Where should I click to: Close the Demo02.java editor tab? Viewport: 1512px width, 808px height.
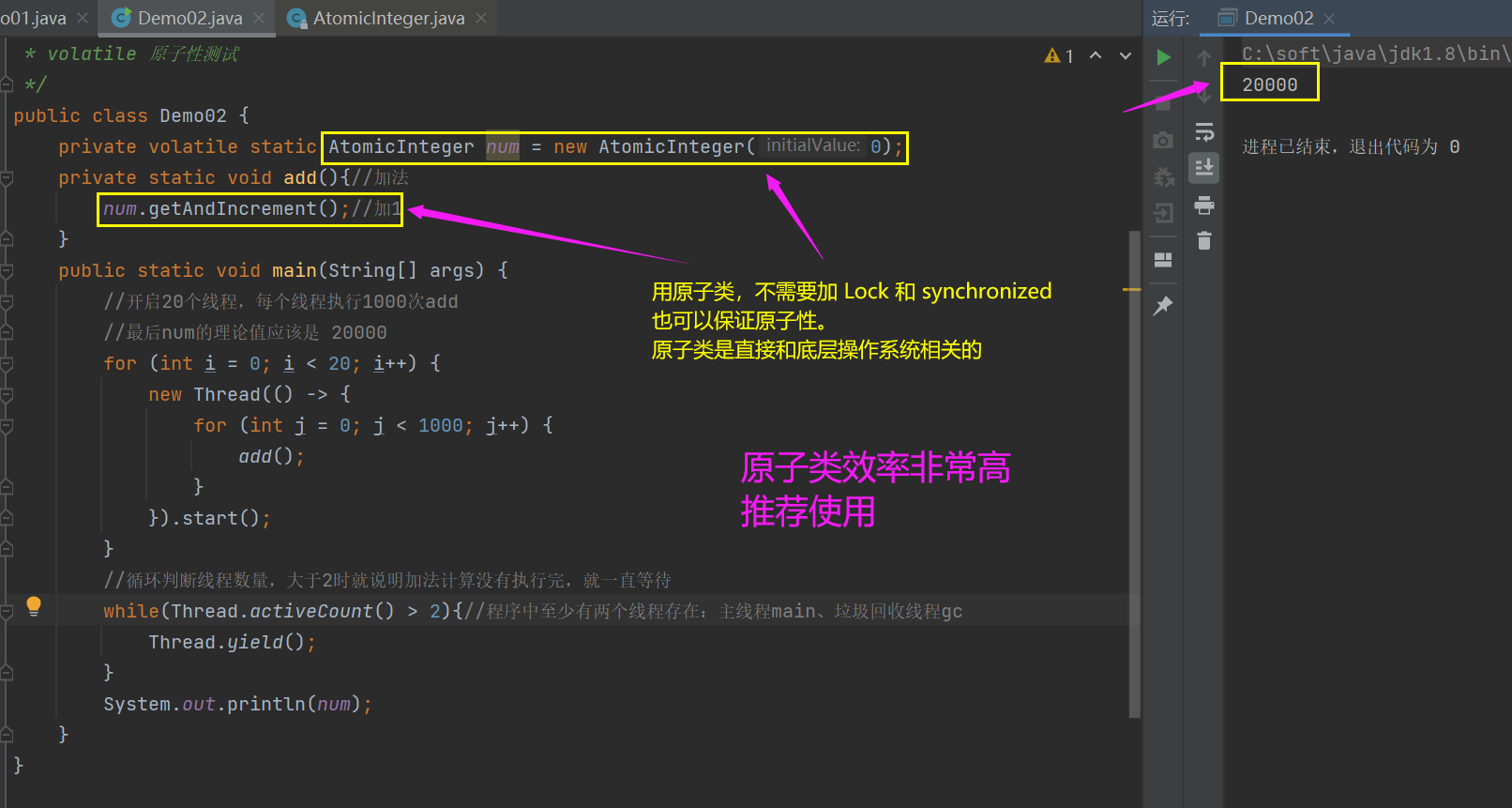tap(259, 18)
